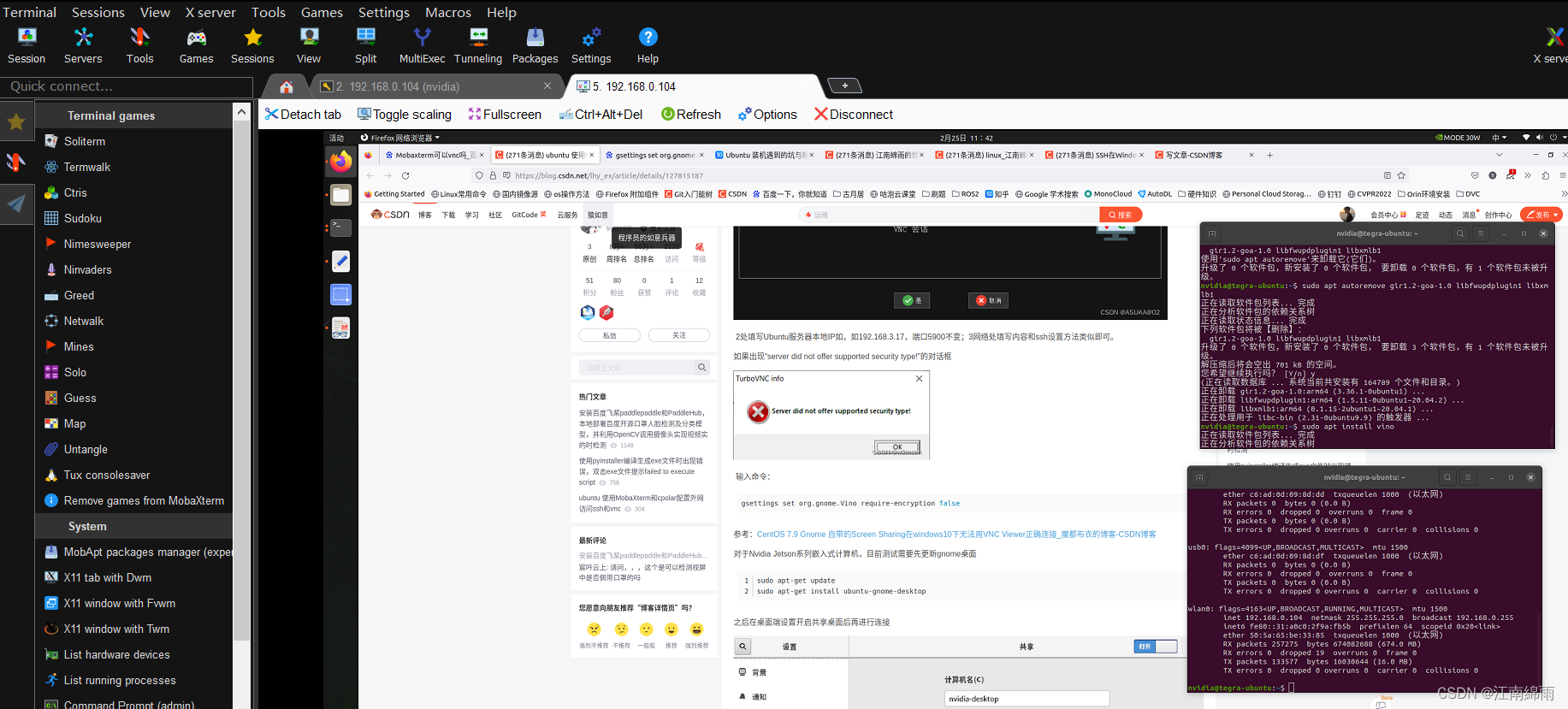This screenshot has height=709, width=1568.
Task: Bookmark the page with star icon
Action: tap(1401, 175)
